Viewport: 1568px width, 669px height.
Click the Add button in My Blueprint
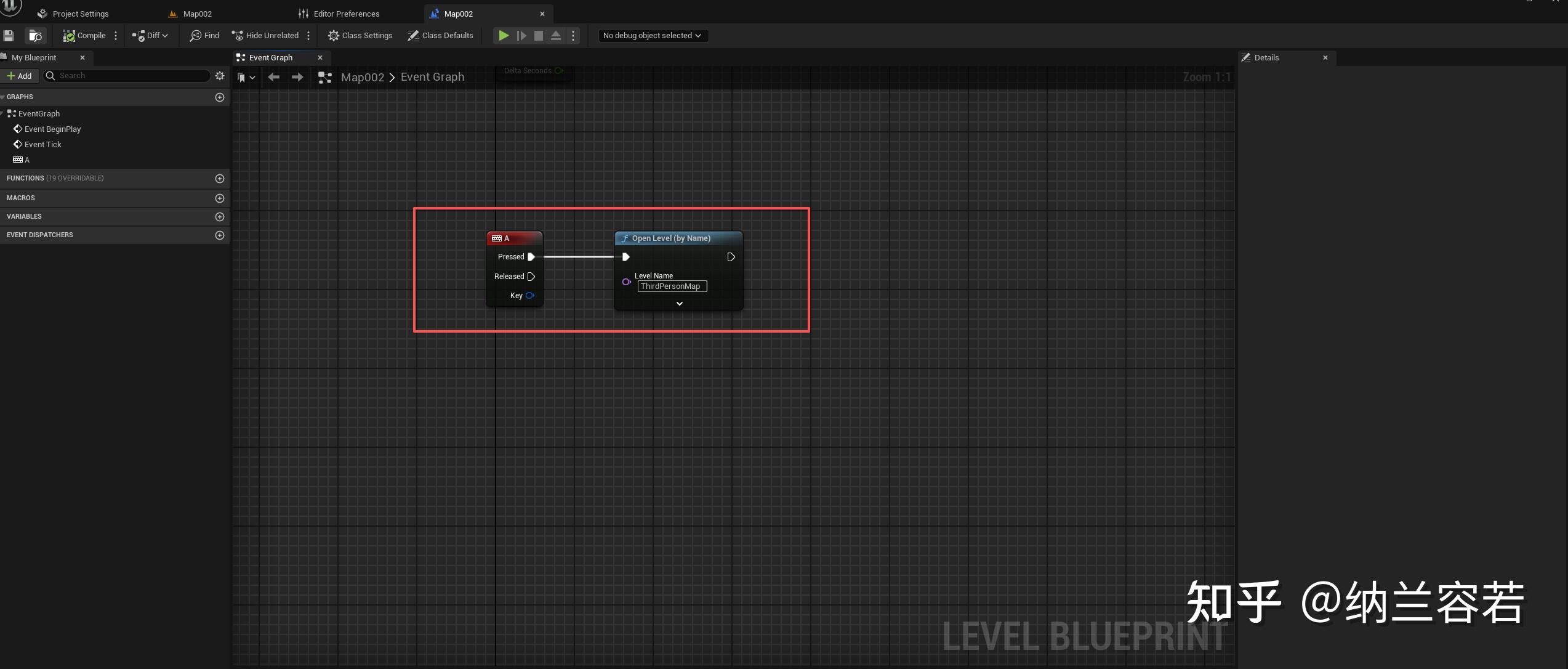pos(19,76)
